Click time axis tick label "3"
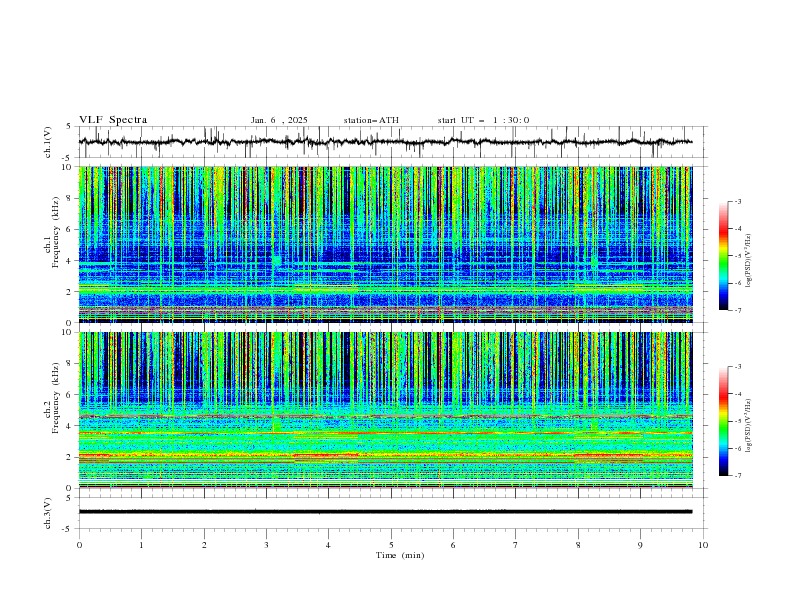Image resolution: width=792 pixels, height=612 pixels. [266, 545]
